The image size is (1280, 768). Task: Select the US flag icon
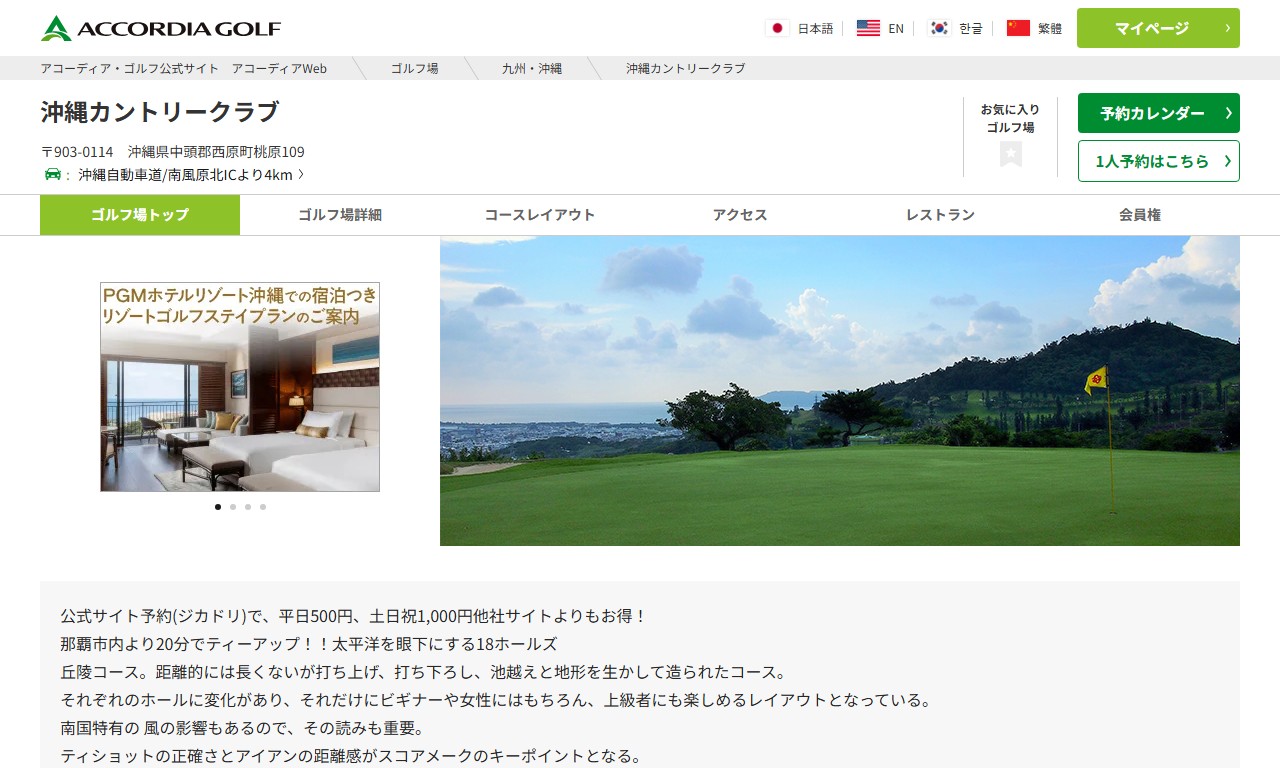868,28
